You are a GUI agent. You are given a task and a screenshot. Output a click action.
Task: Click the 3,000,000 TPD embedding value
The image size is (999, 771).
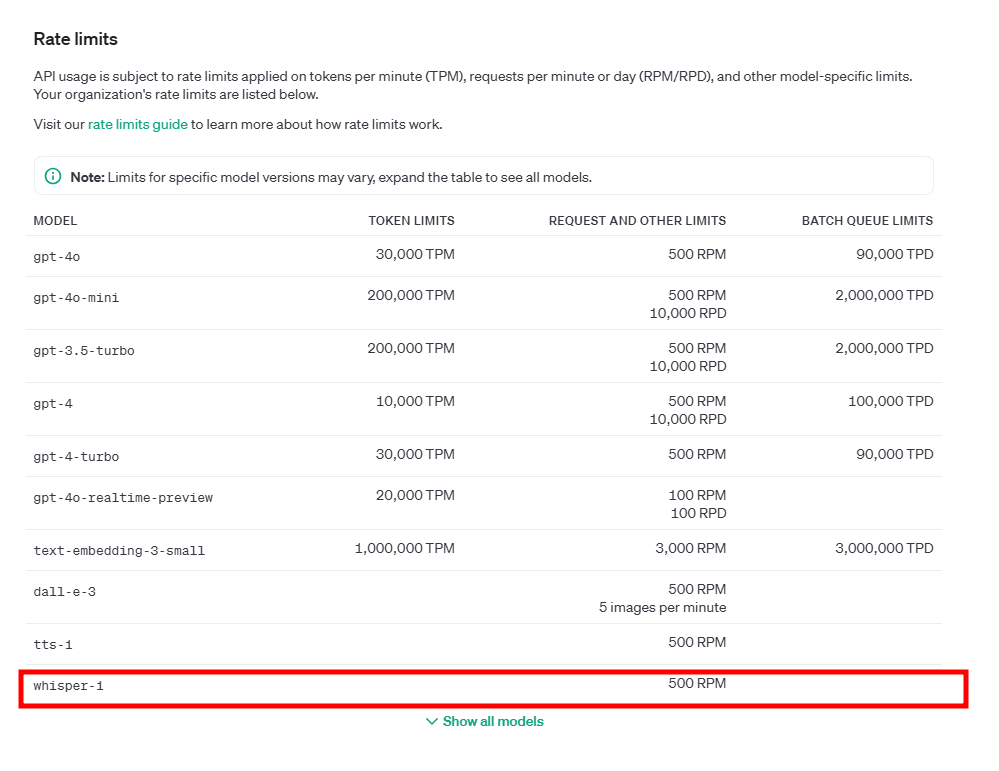point(884,547)
